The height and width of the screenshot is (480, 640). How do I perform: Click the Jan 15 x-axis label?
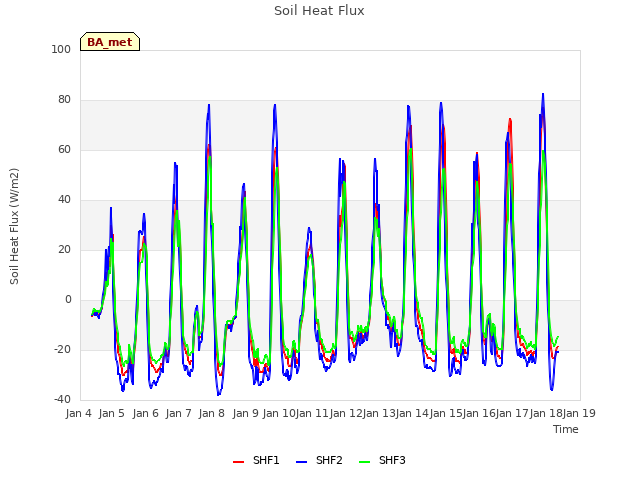[446, 413]
